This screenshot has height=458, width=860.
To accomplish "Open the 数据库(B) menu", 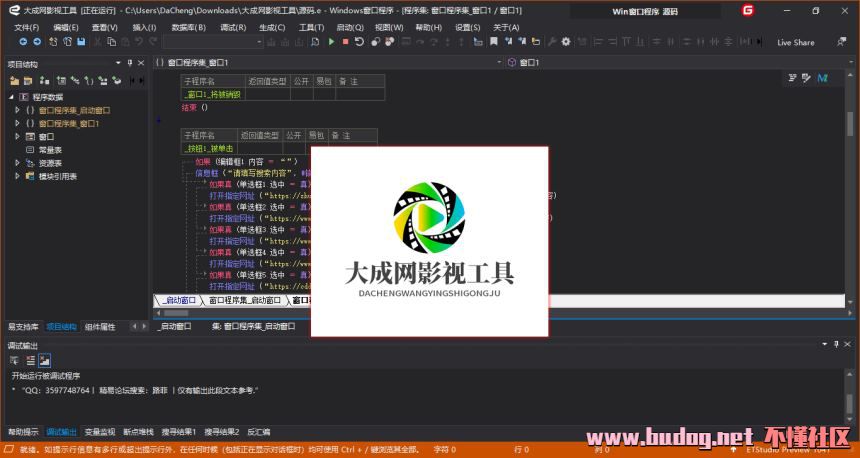I will tap(189, 27).
